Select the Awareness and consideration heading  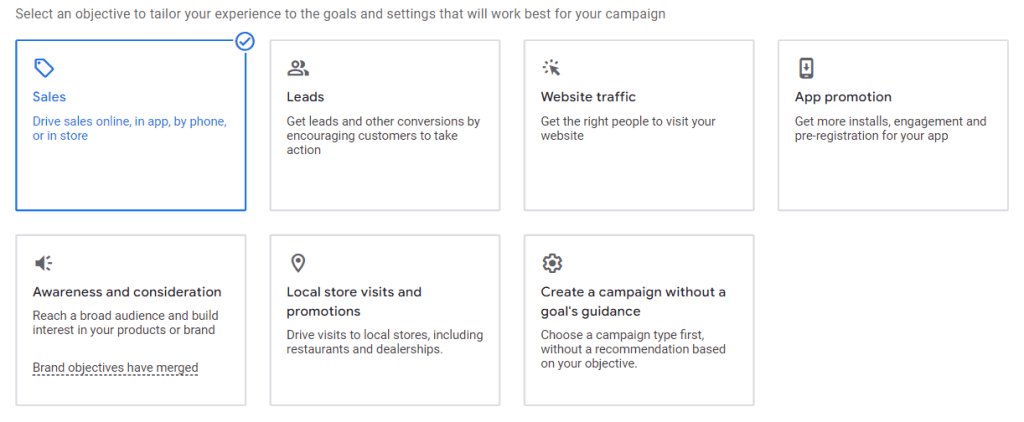tap(127, 292)
